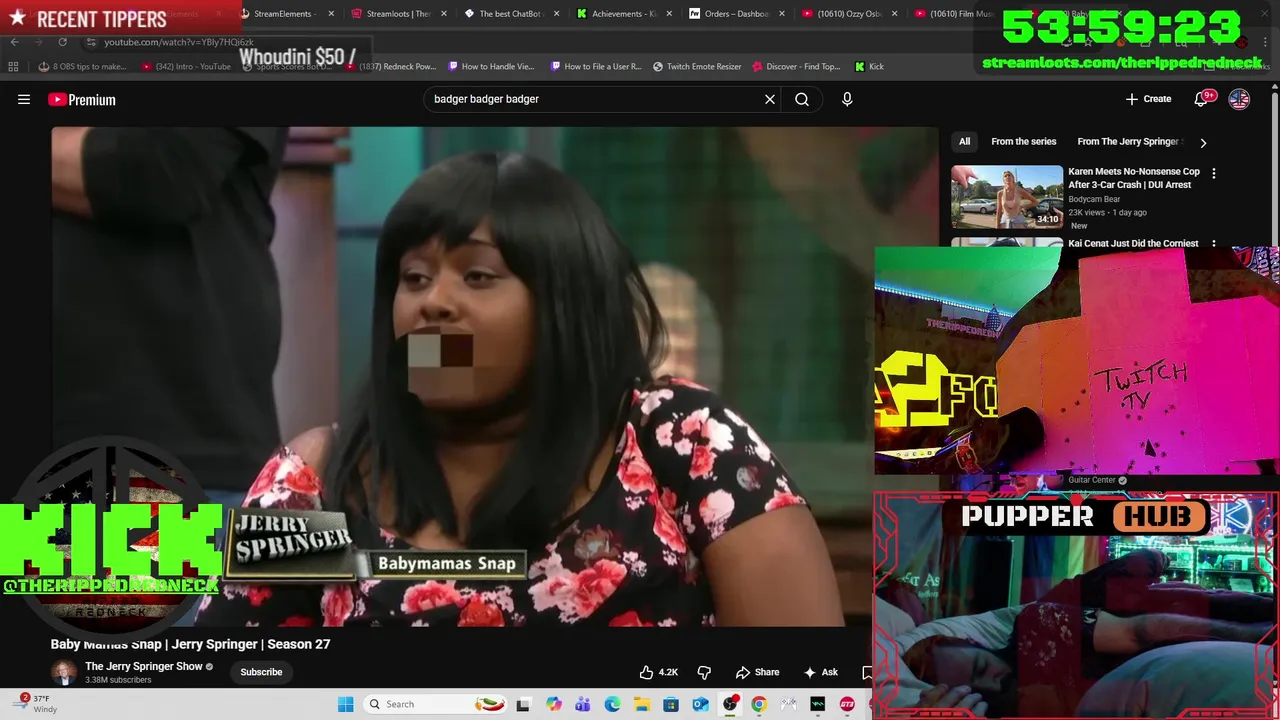Screen dimensions: 1280x720
Task: Reload the page with the refresh icon
Action: [x=62, y=42]
